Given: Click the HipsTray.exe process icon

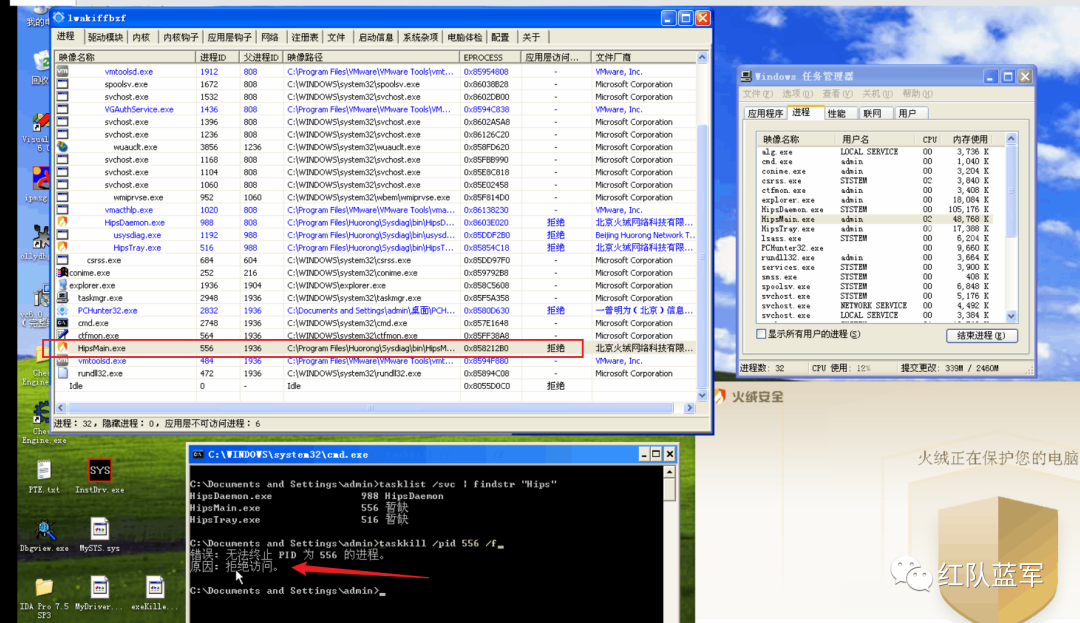Looking at the screenshot, I should click(63, 247).
